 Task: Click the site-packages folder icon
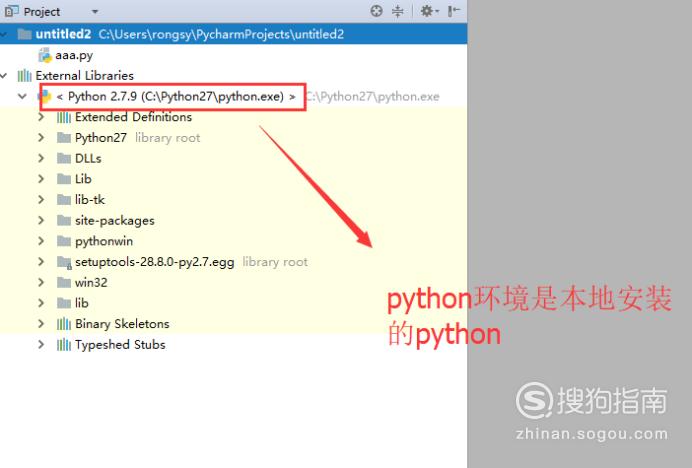64,220
